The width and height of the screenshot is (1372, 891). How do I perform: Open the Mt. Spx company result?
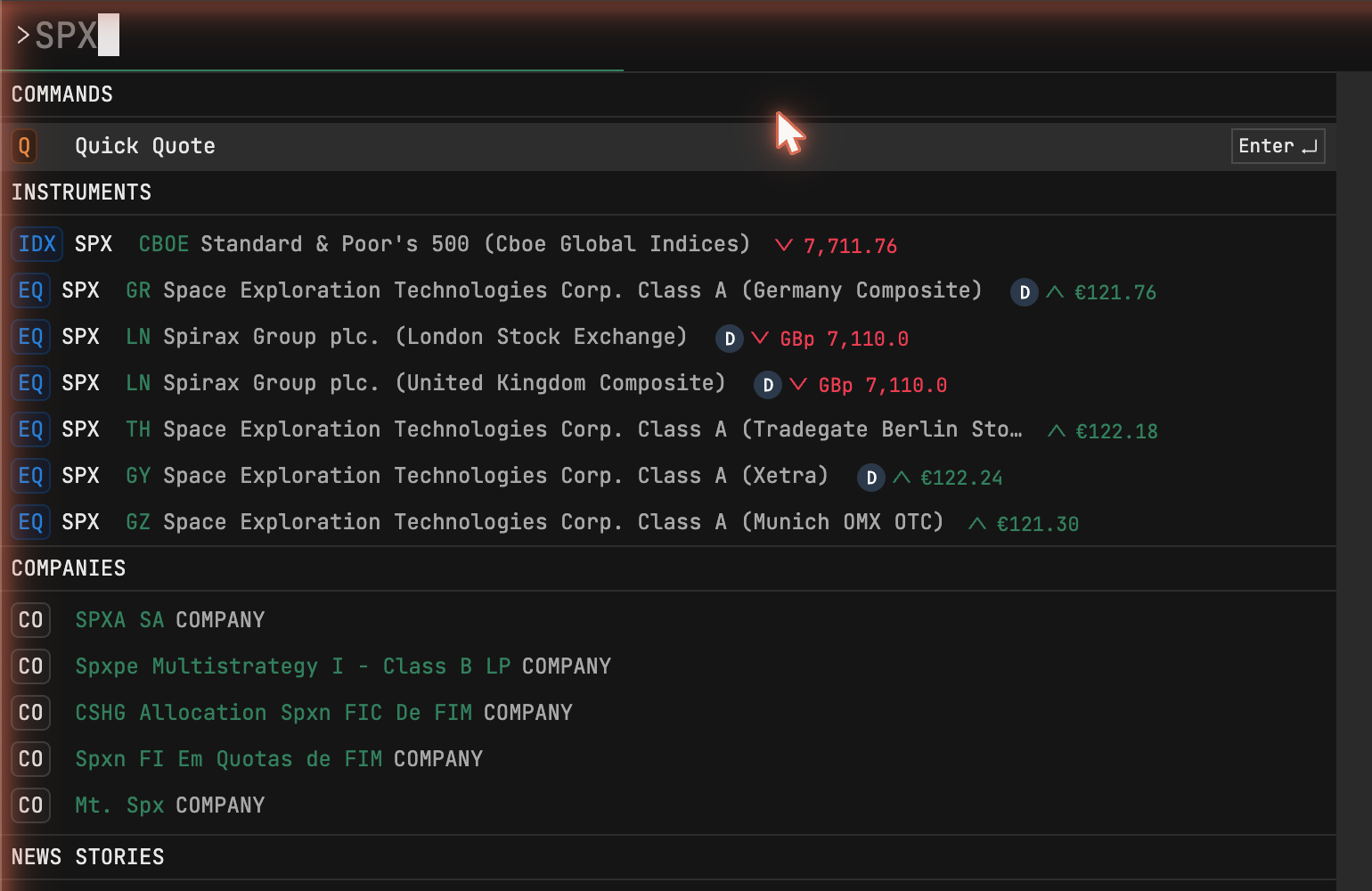[x=668, y=805]
